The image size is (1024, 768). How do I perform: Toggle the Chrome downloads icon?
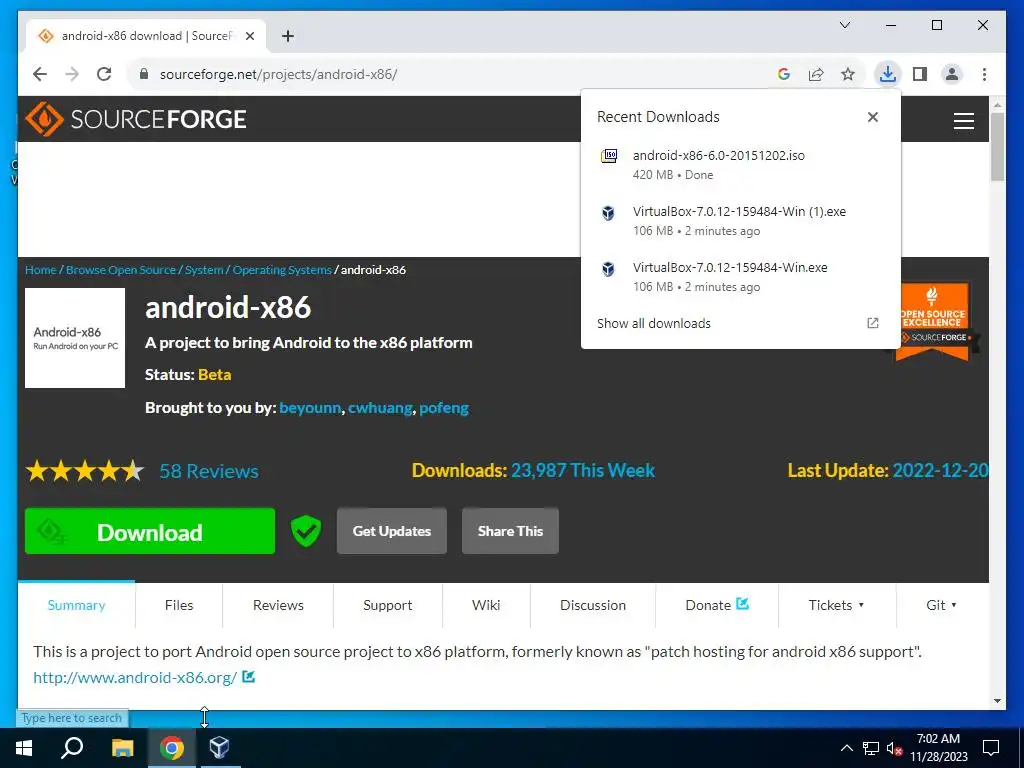coord(887,74)
